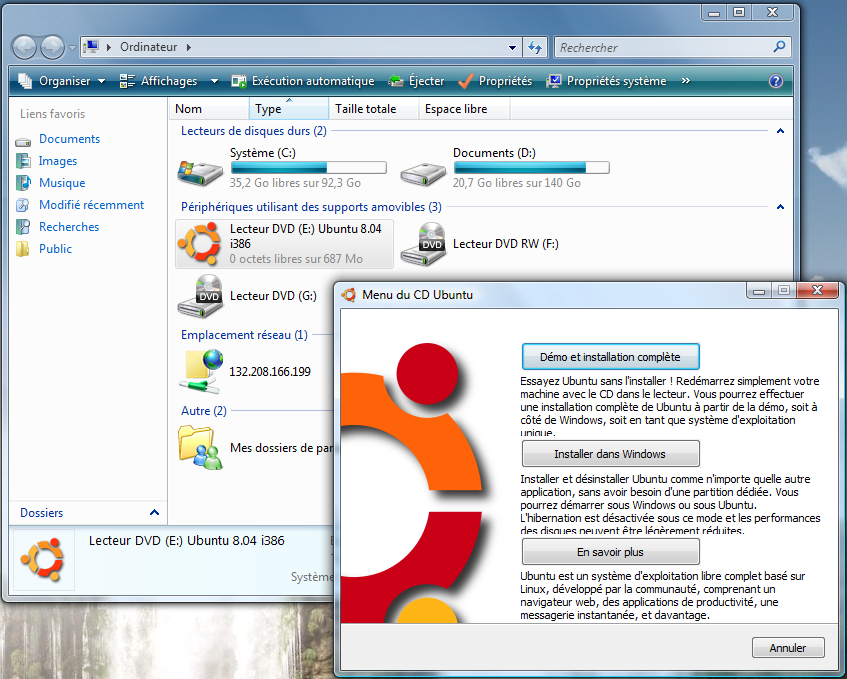Click Éjecter in the toolbar
847x679 pixels.
416,81
